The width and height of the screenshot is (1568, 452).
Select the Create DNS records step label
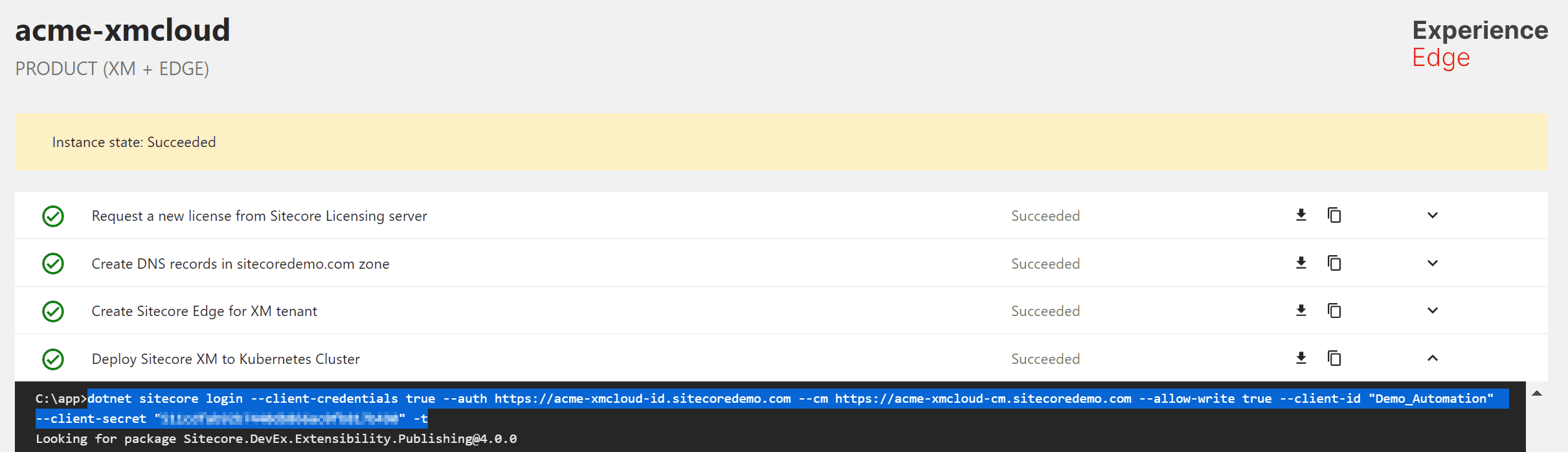[x=240, y=264]
